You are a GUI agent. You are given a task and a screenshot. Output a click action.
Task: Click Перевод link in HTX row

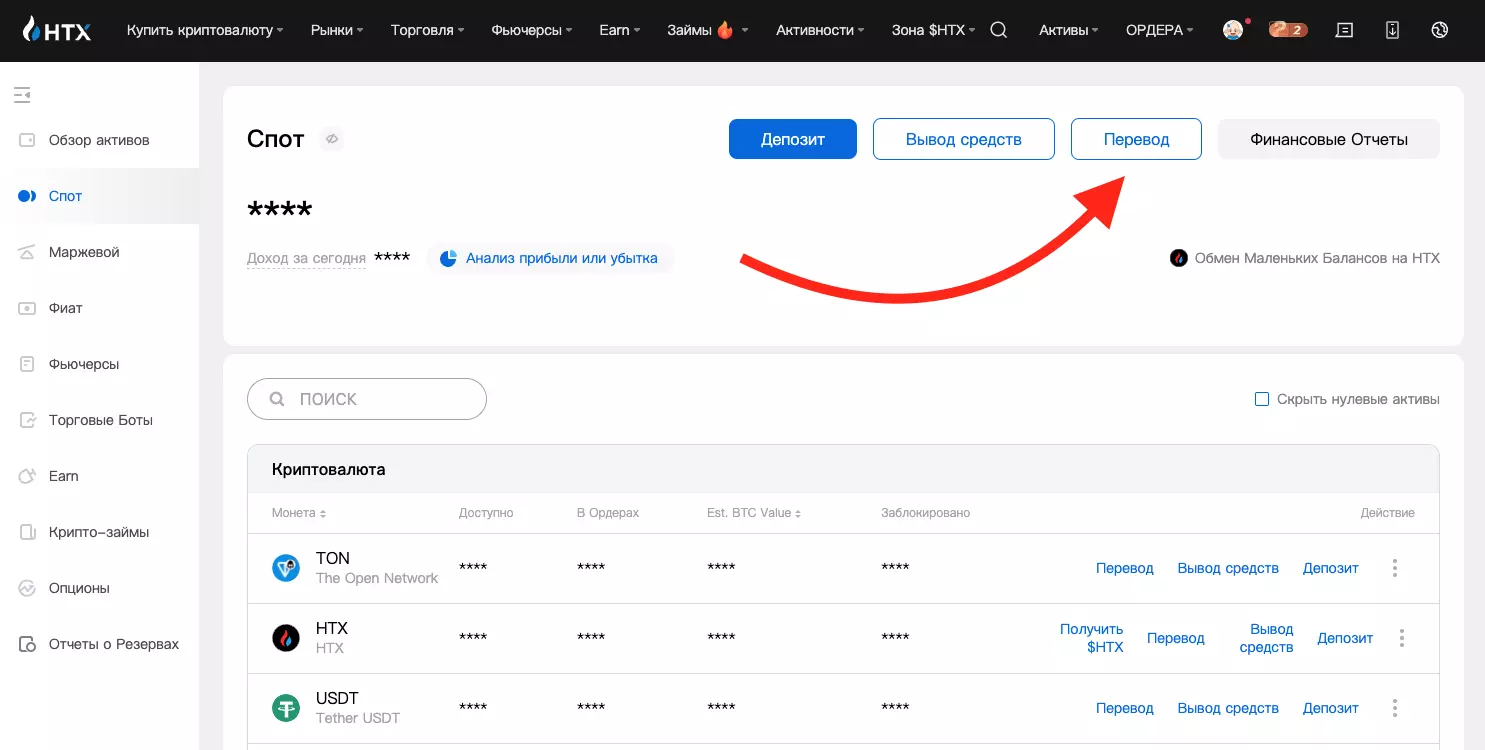1176,638
